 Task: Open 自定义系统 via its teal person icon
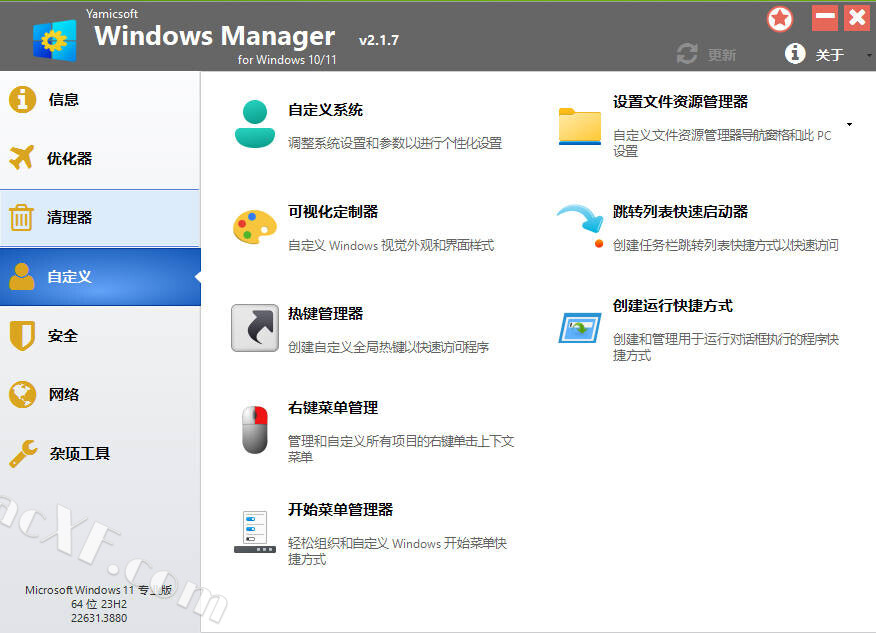255,124
